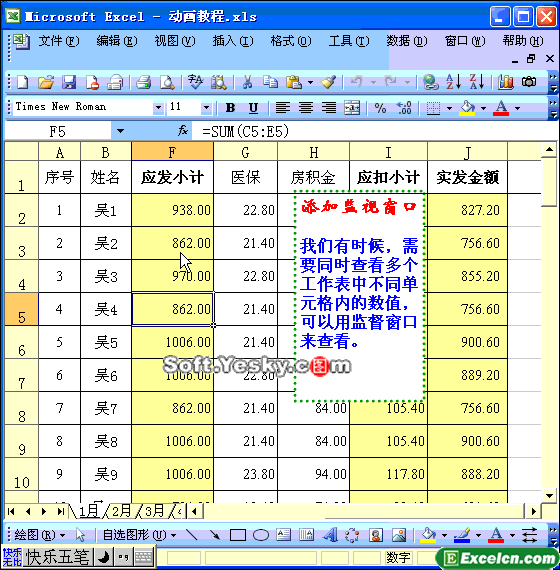Click the last-sheet tab navigation button
The image size is (560, 570).
click(61, 511)
